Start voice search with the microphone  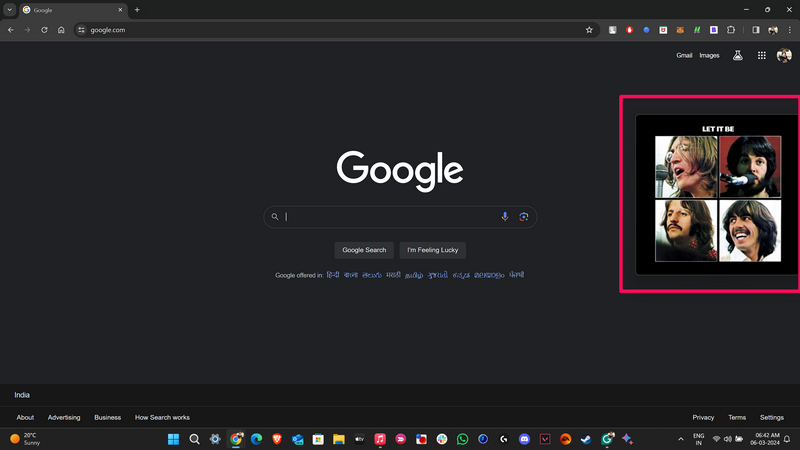[505, 217]
